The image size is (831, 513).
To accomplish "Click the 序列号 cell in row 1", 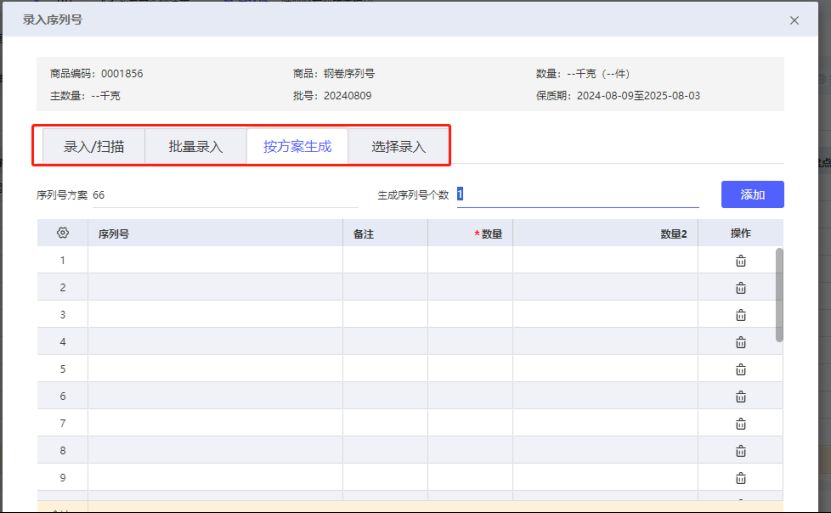I will [215, 261].
